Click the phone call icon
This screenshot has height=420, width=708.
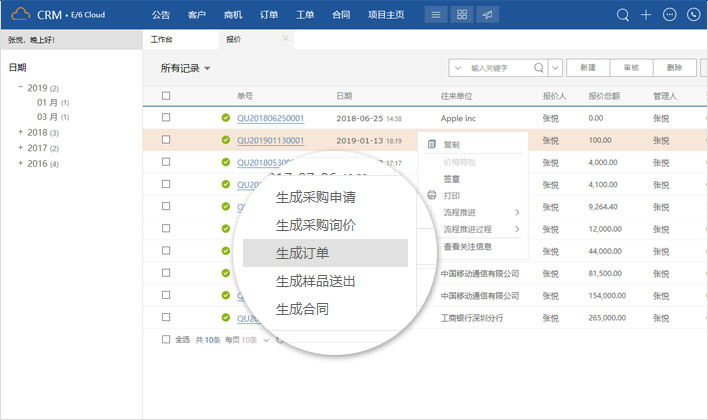coord(692,15)
